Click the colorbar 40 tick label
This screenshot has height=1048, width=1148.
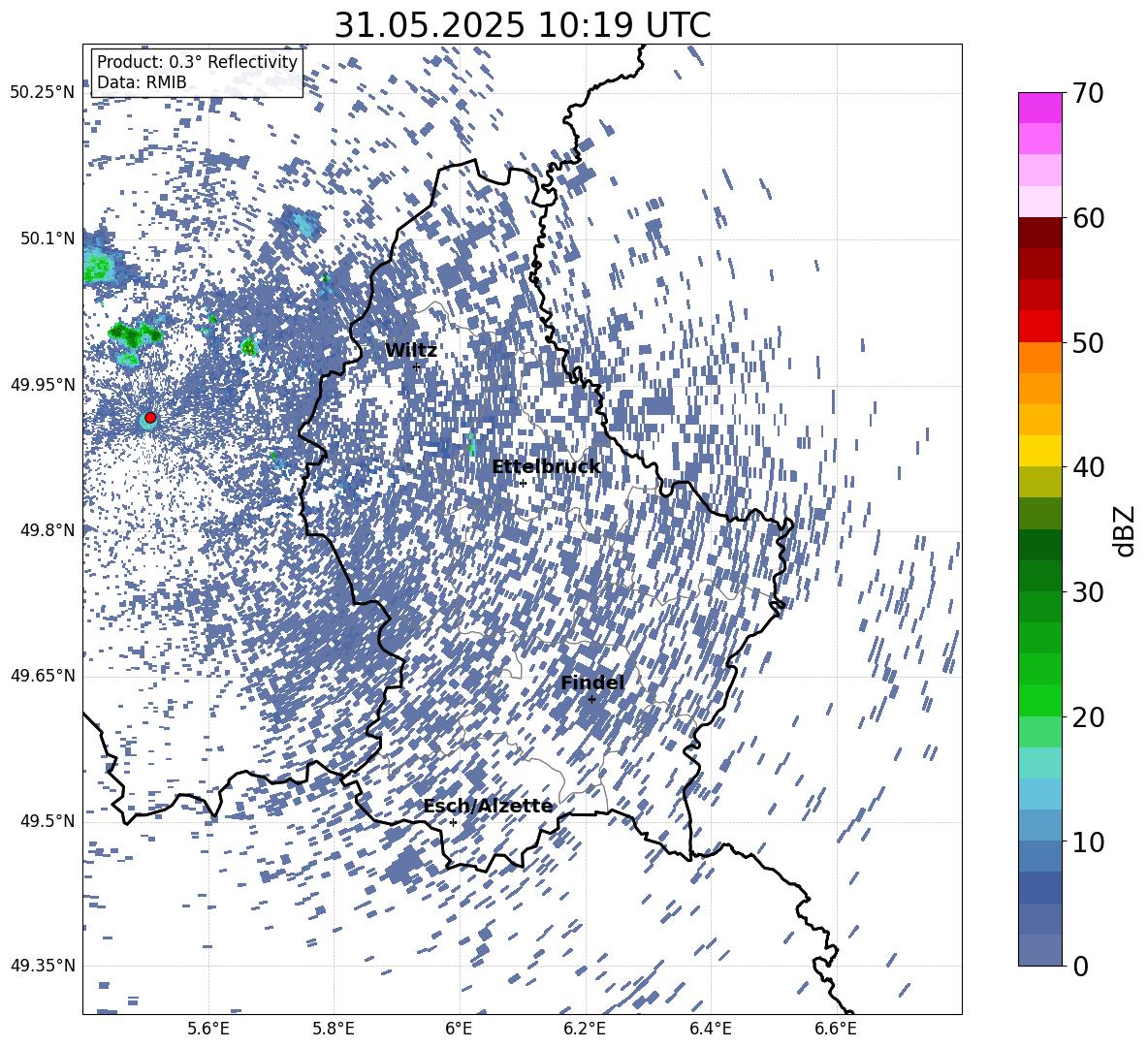pyautogui.click(x=1088, y=467)
